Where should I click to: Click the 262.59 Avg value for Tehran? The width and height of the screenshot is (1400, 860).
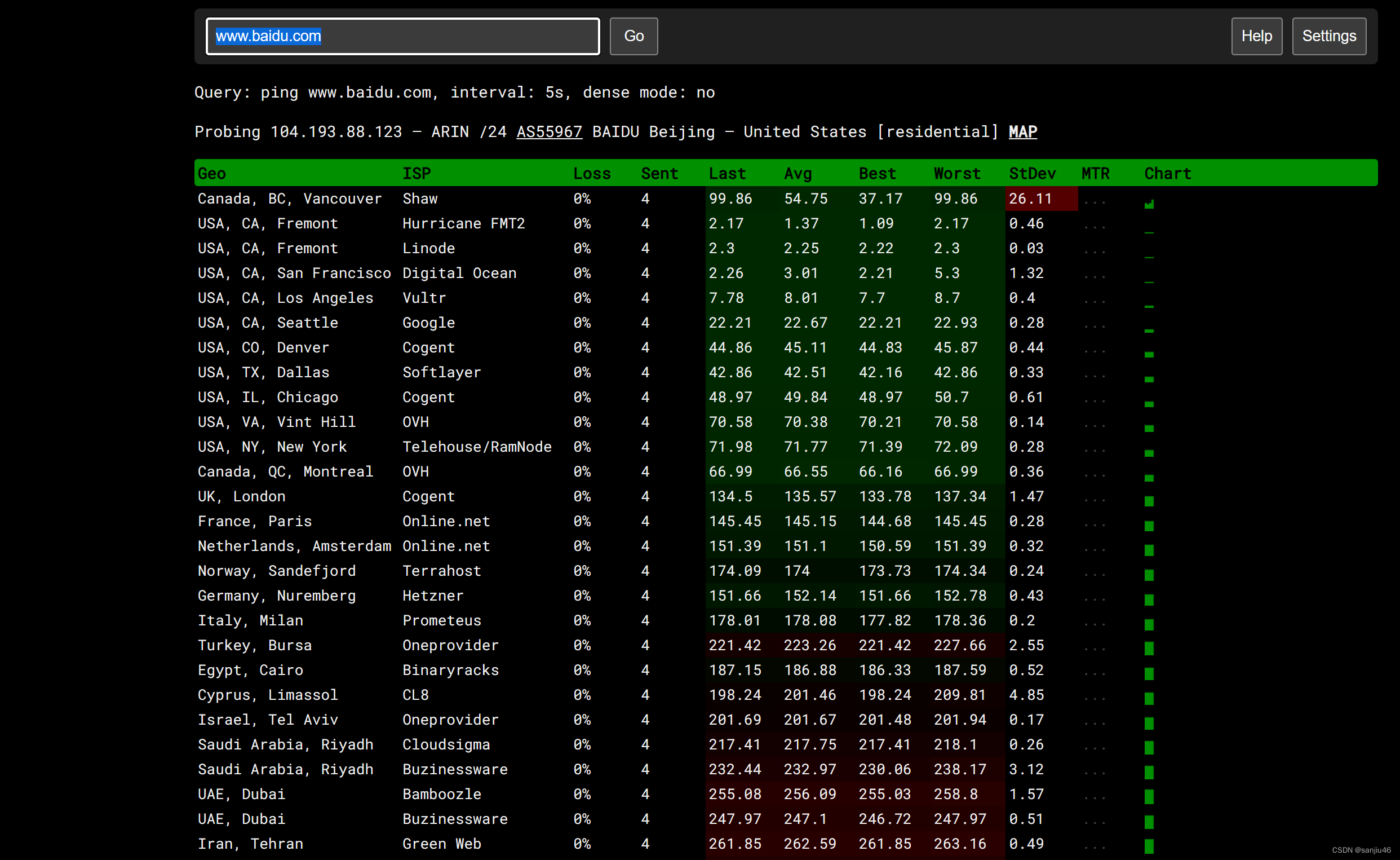point(809,844)
